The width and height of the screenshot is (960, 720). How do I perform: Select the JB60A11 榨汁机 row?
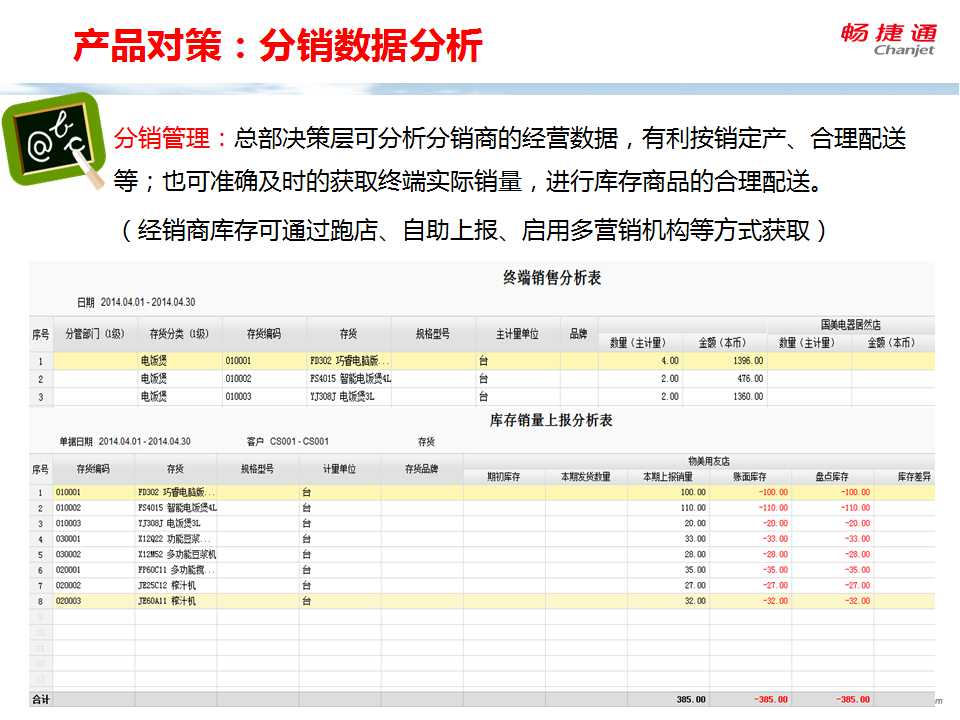[x=168, y=601]
